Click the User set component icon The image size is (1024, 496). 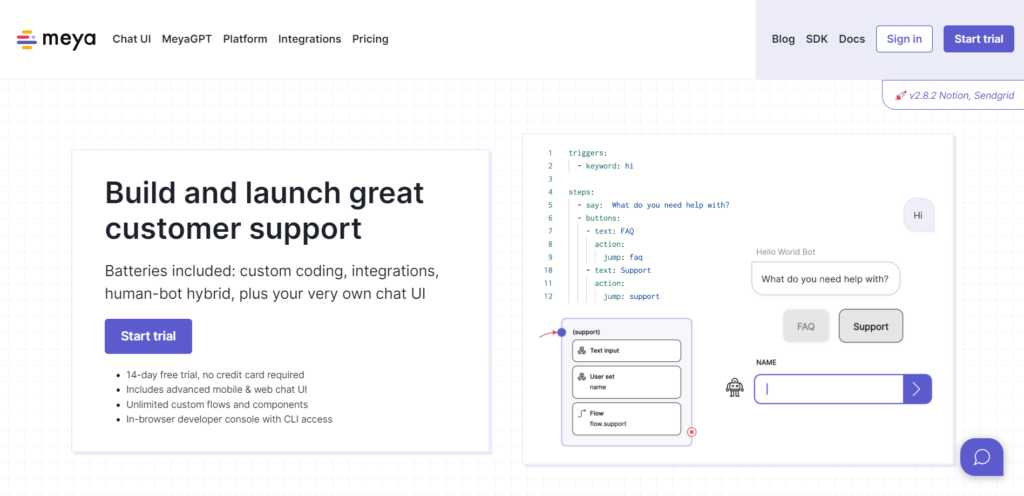[x=581, y=376]
